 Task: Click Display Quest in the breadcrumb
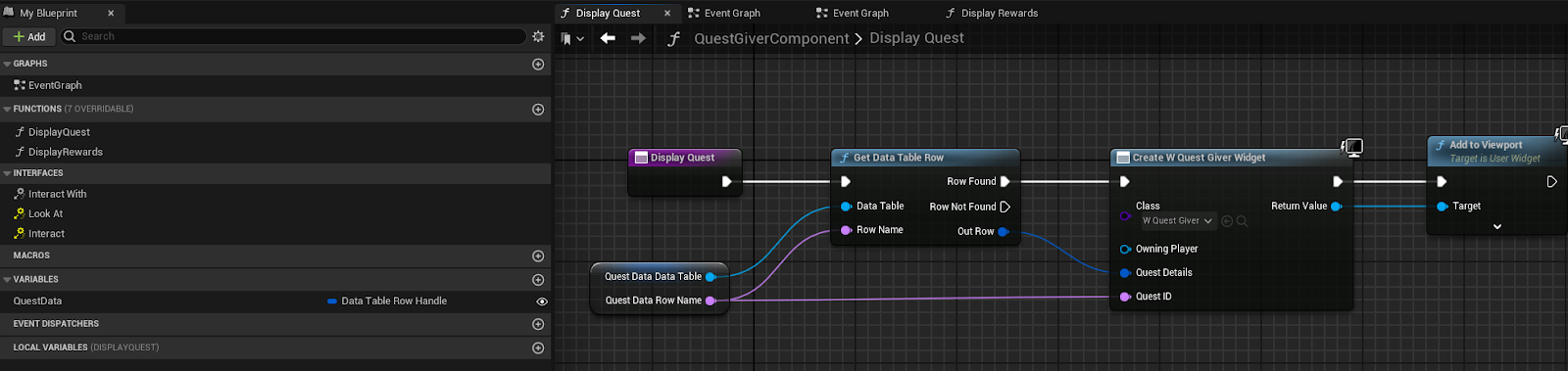tap(916, 38)
